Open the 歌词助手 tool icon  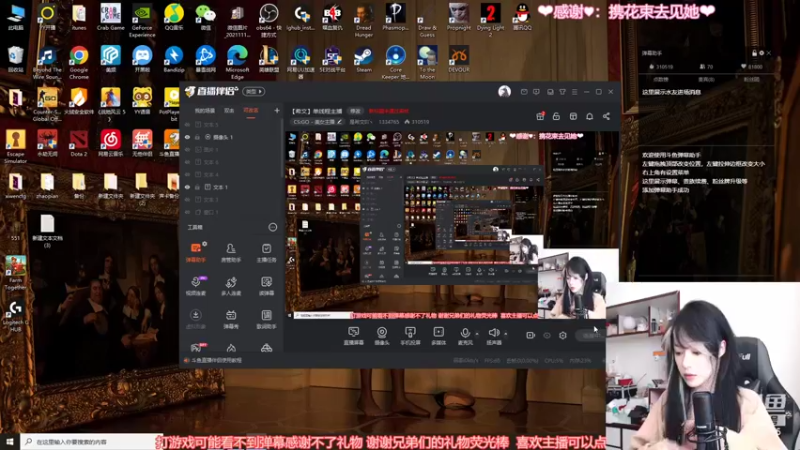tap(266, 319)
